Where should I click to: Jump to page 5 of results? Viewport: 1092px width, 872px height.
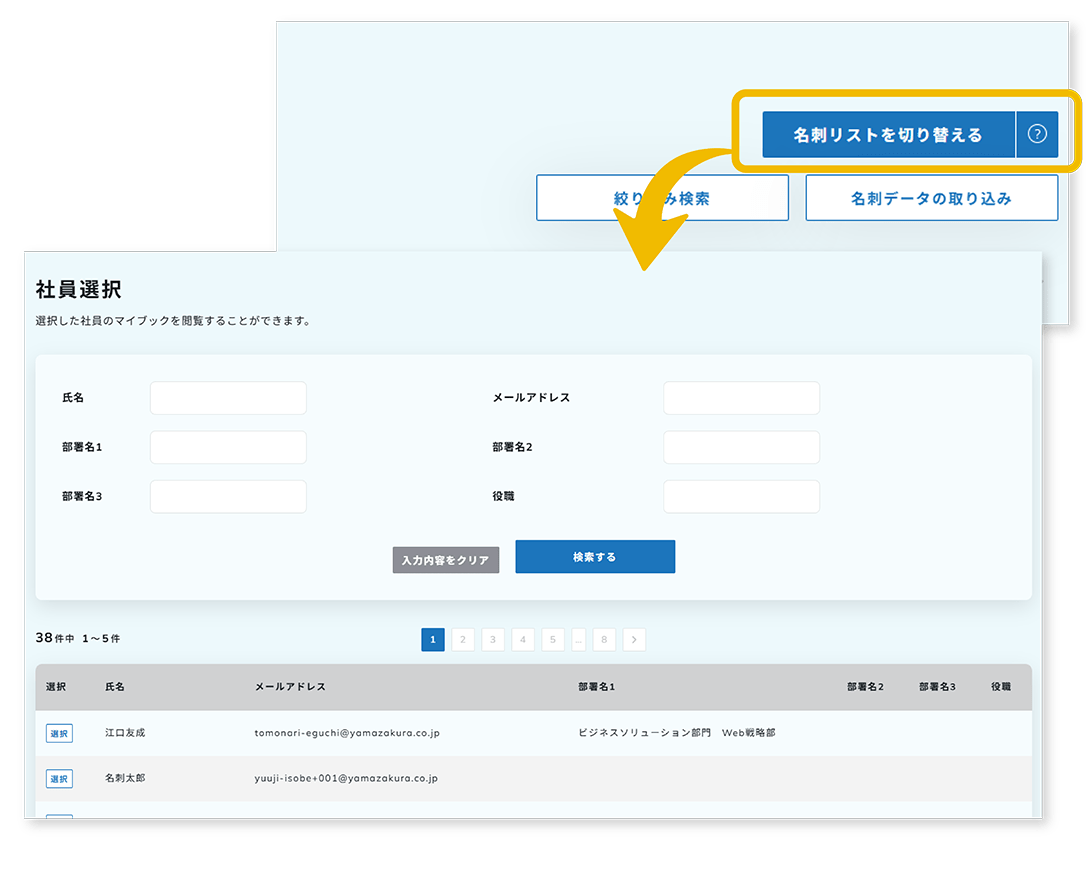[x=553, y=639]
